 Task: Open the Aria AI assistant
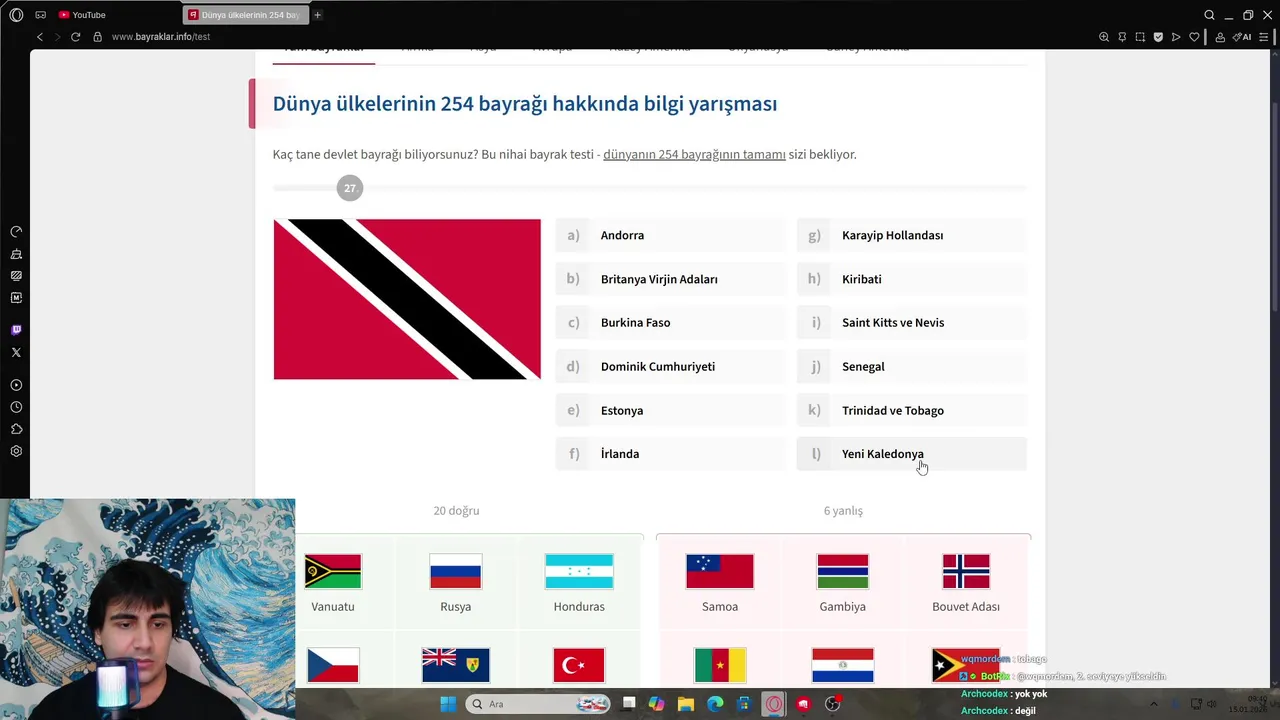(x=1243, y=37)
